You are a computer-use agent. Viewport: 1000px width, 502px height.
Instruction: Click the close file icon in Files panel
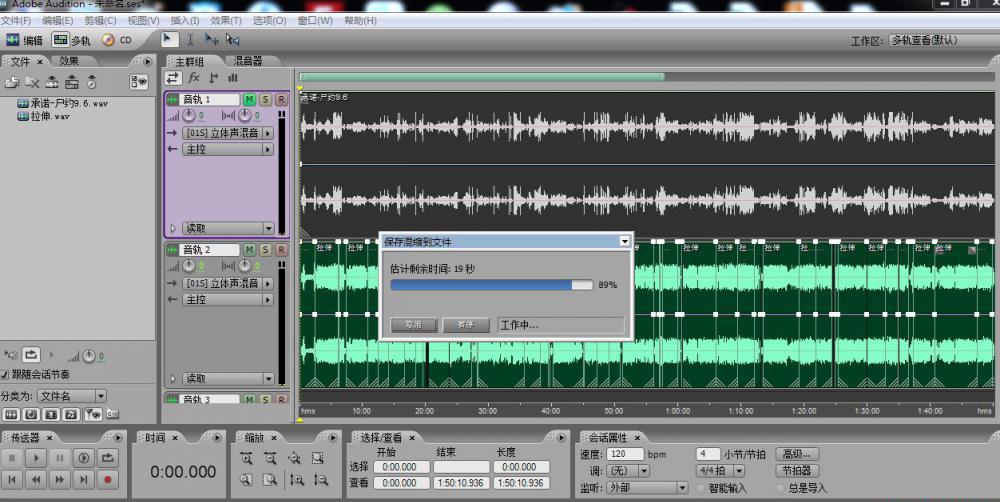coord(32,82)
